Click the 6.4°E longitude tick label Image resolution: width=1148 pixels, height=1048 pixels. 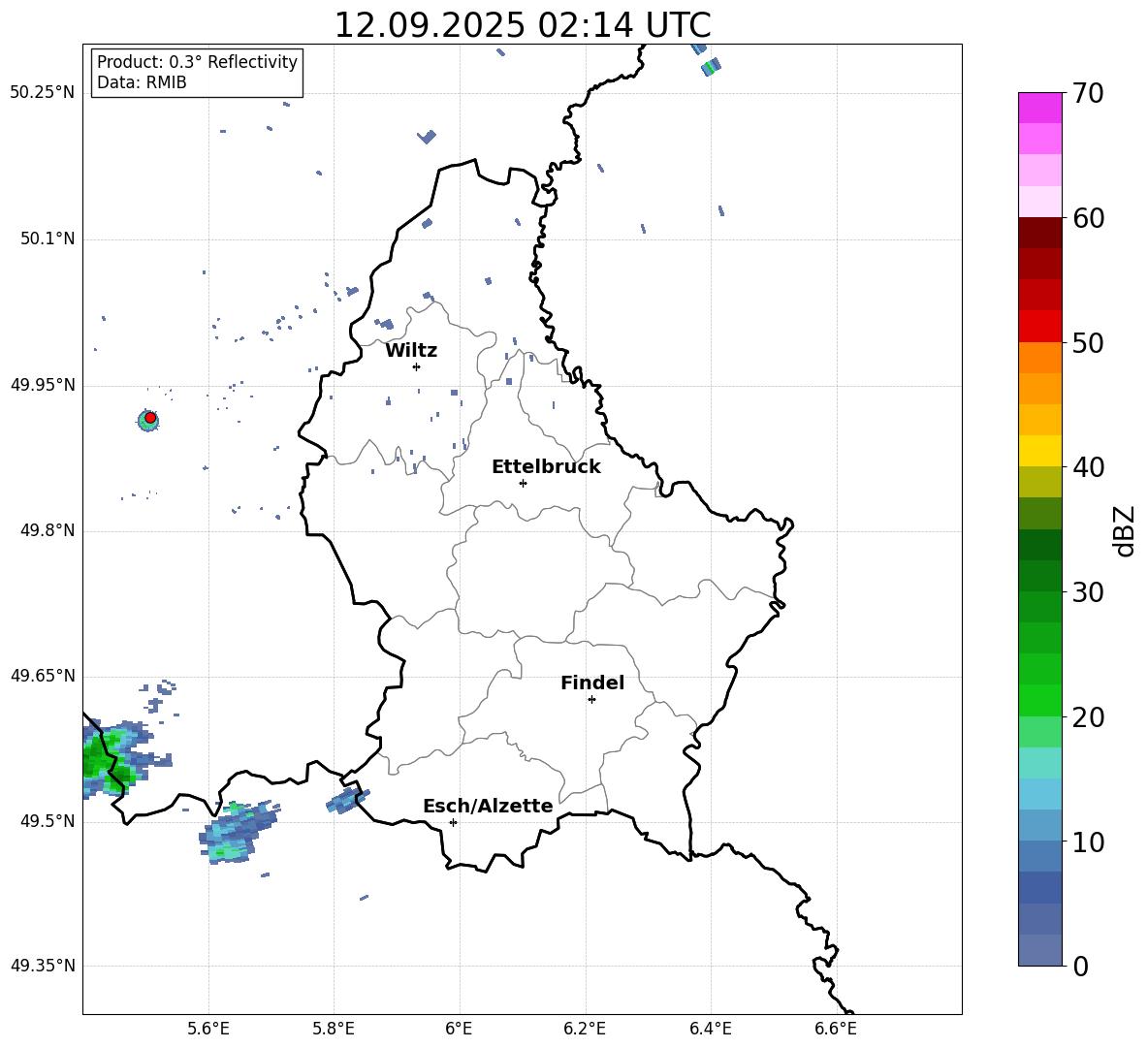pos(710,1029)
